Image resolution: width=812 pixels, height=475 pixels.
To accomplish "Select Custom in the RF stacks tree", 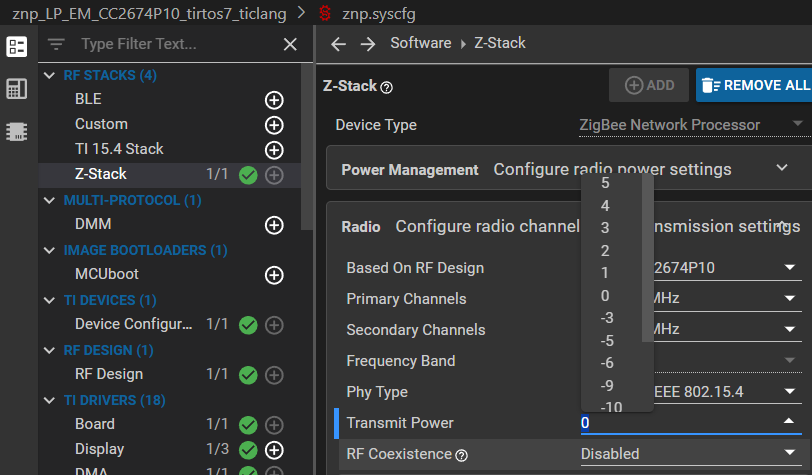I will [102, 124].
